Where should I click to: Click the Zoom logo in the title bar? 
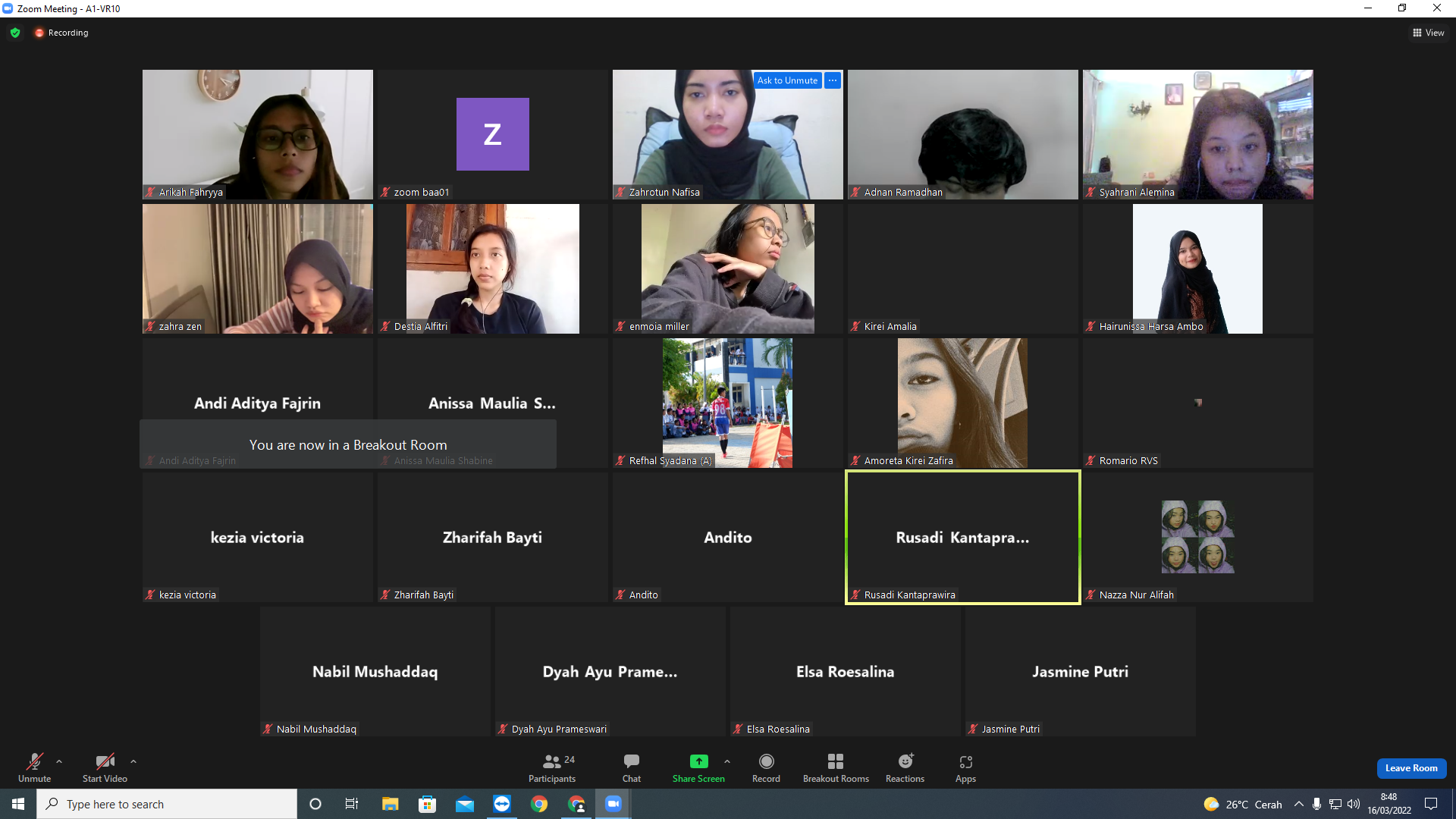click(8, 8)
